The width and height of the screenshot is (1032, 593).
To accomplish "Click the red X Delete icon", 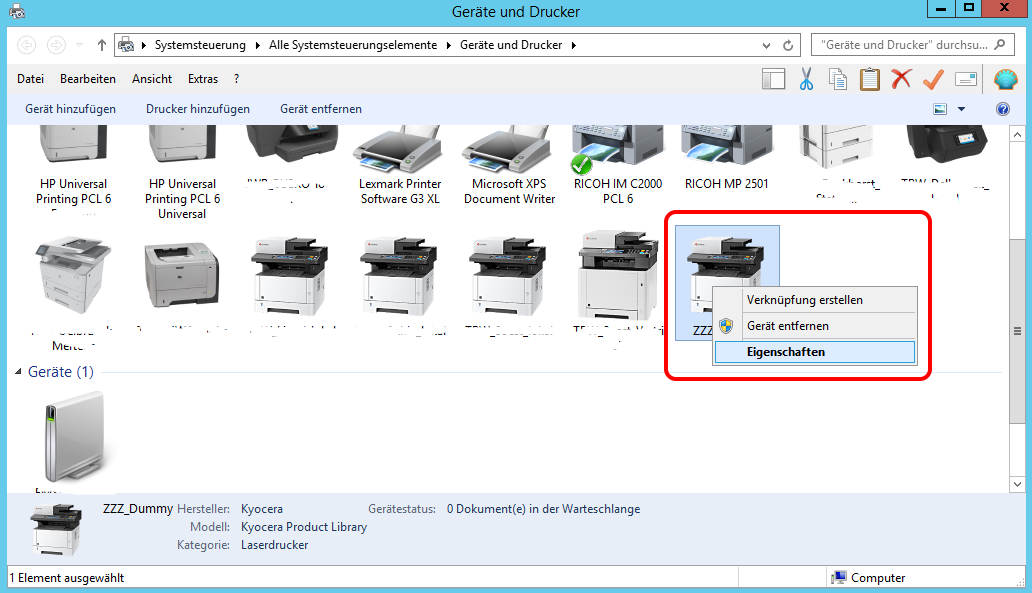I will coord(901,79).
